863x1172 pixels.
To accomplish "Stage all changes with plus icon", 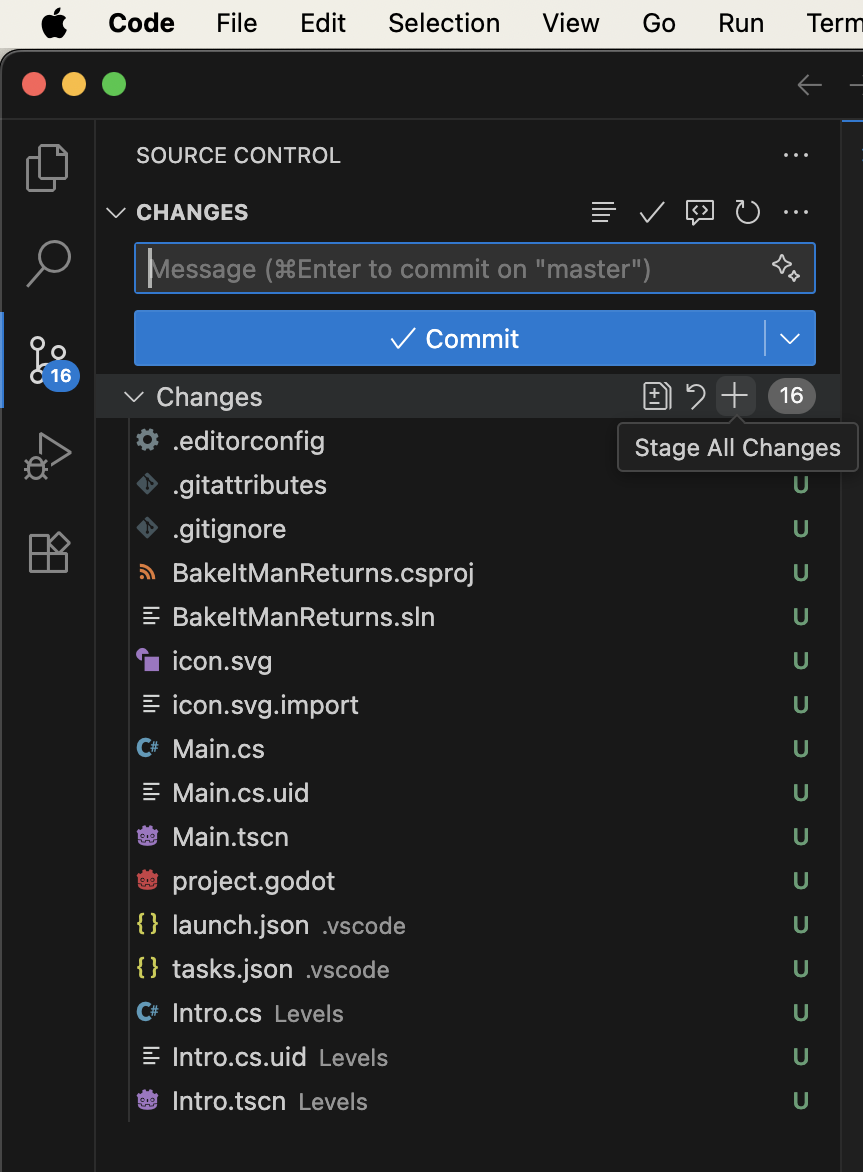I will tap(735, 395).
